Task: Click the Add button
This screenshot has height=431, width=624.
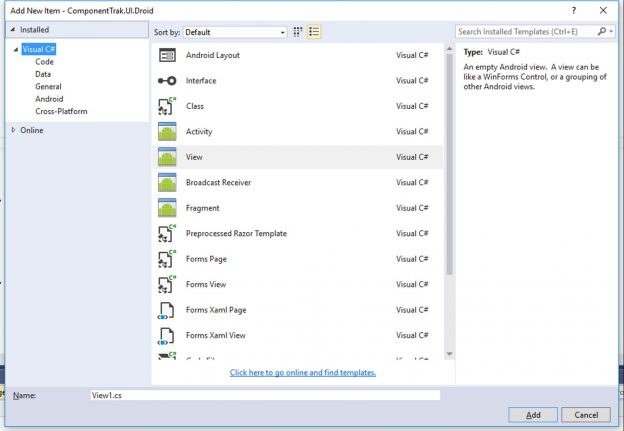Action: pyautogui.click(x=533, y=415)
